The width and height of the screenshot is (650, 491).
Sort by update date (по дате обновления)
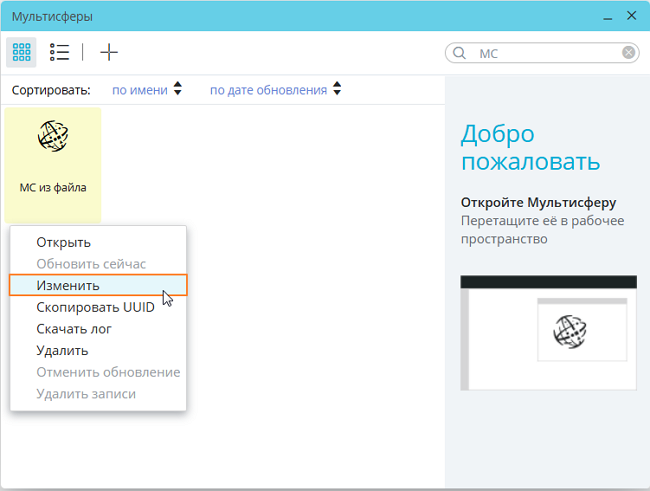[x=268, y=90]
